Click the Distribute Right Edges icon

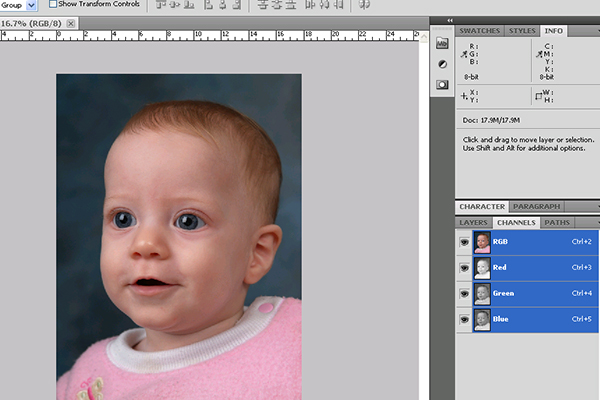point(338,5)
